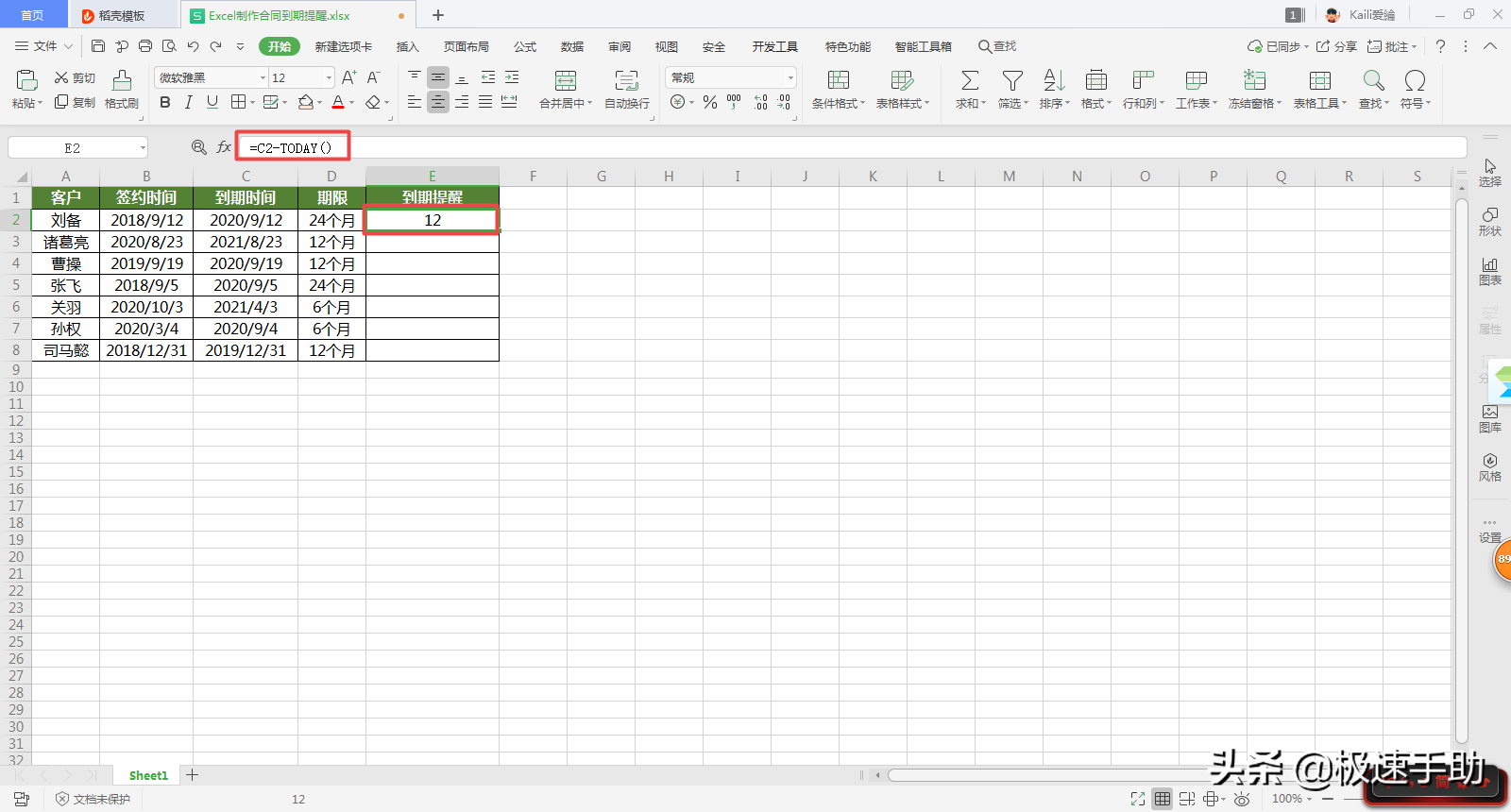Click the Sort (排序) icon

1054,80
